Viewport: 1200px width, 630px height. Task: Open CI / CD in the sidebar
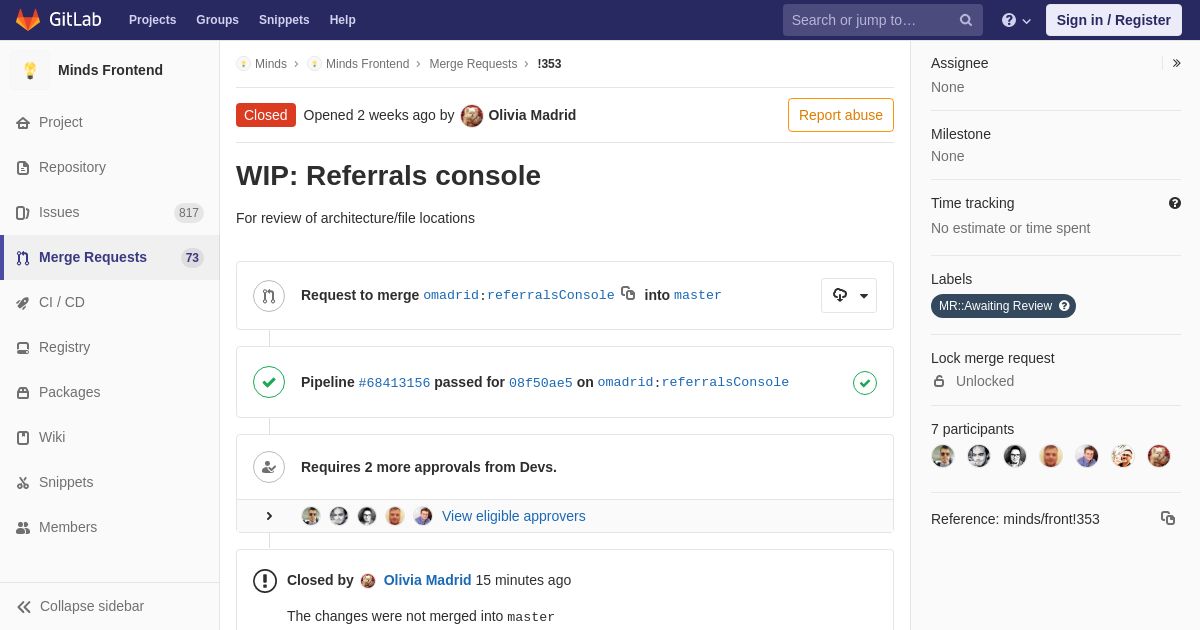pos(110,302)
